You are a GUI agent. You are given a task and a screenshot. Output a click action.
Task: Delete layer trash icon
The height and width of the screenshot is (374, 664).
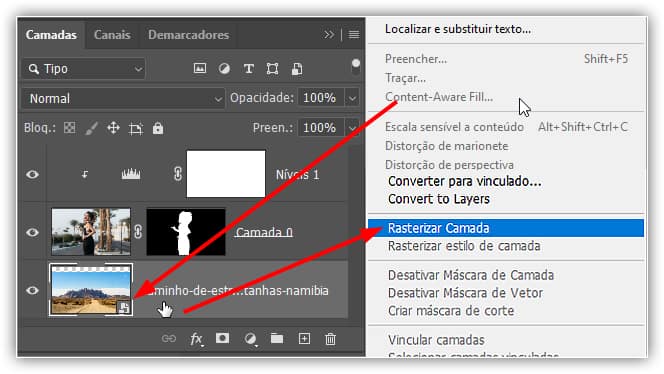[330, 339]
